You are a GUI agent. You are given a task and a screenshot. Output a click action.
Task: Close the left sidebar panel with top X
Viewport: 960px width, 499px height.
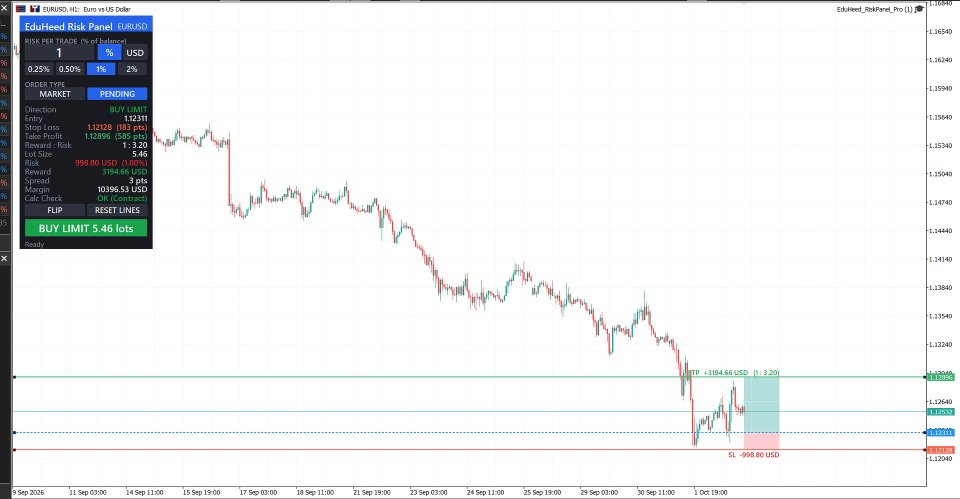click(x=4, y=8)
